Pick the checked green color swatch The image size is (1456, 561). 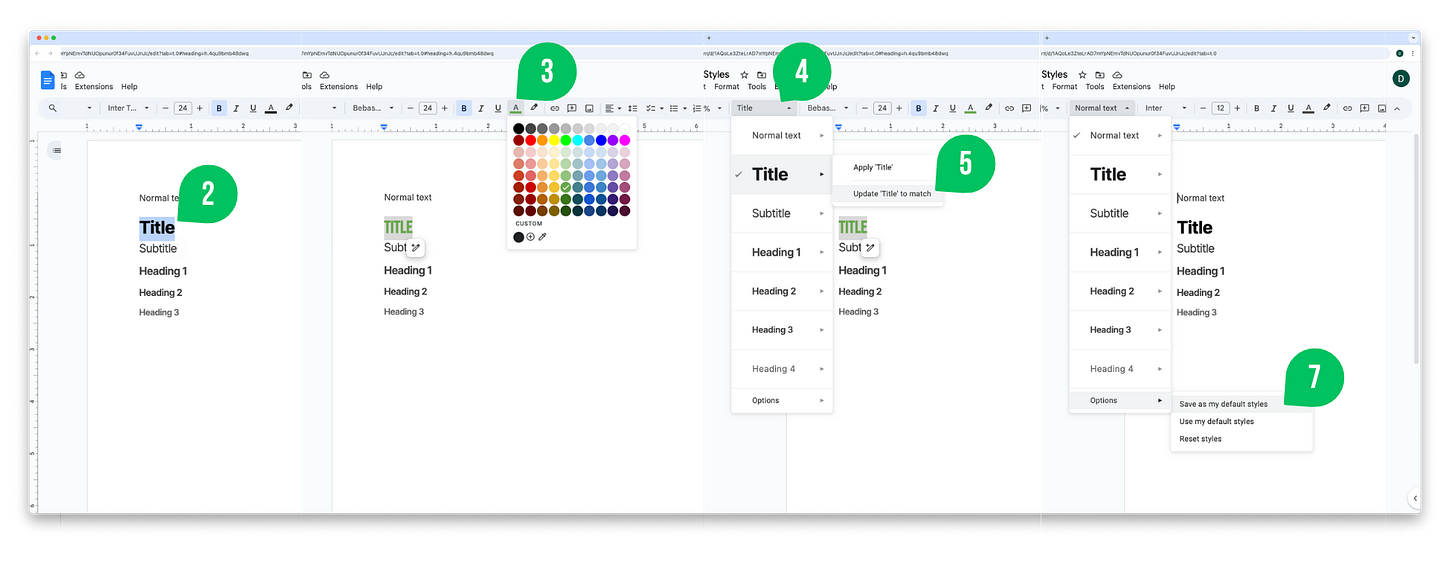click(566, 187)
